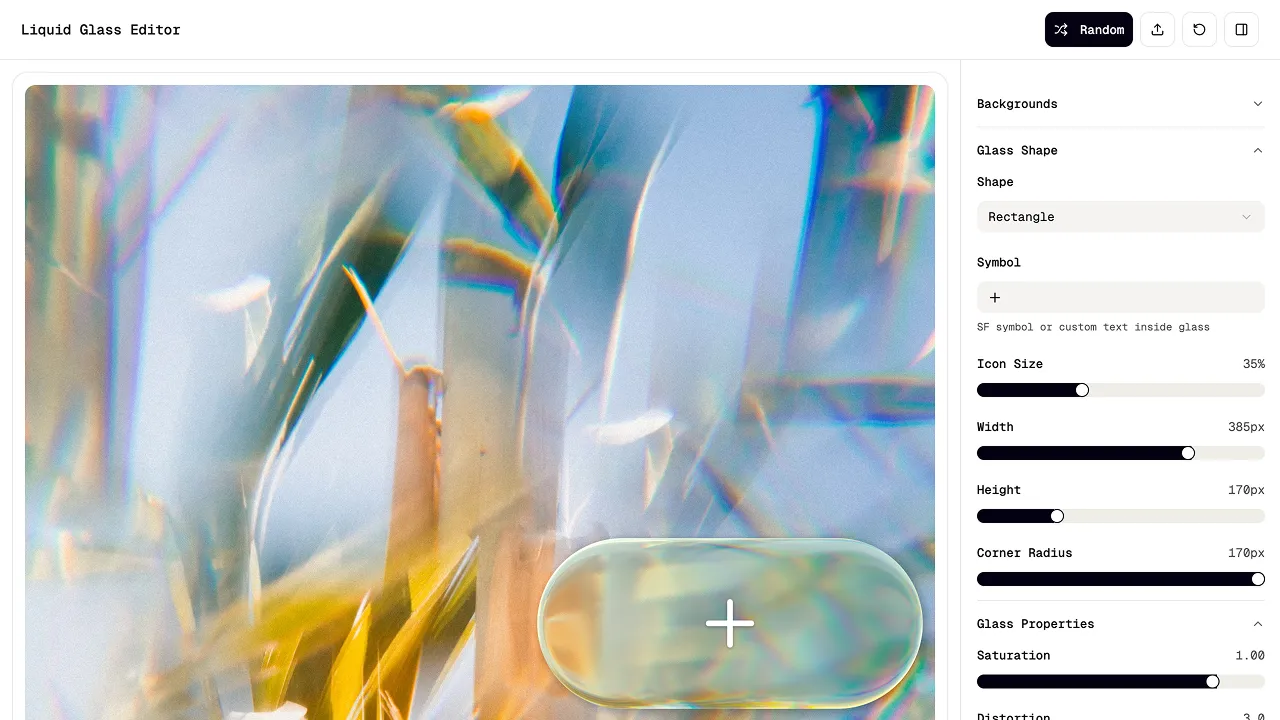This screenshot has height=720, width=1280.
Task: Click the Corner Radius slider handle
Action: (1258, 579)
